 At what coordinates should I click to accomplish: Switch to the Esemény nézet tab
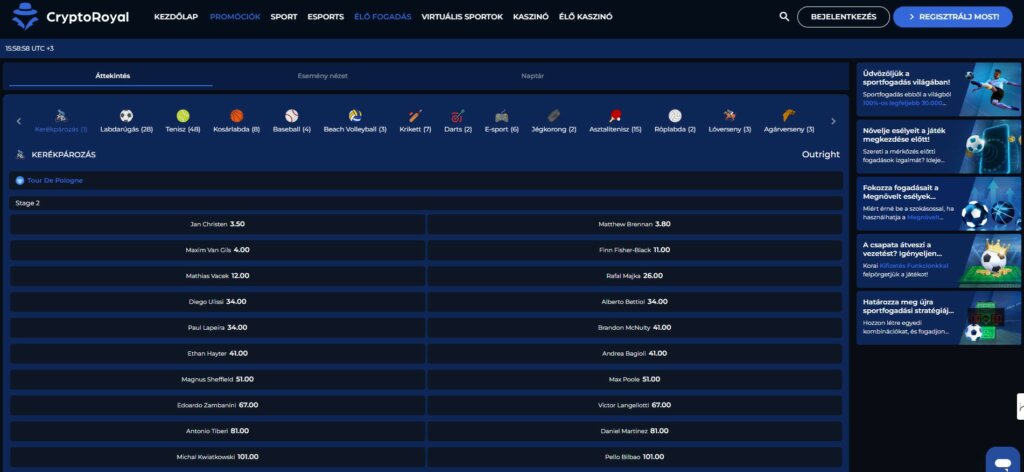(x=323, y=76)
